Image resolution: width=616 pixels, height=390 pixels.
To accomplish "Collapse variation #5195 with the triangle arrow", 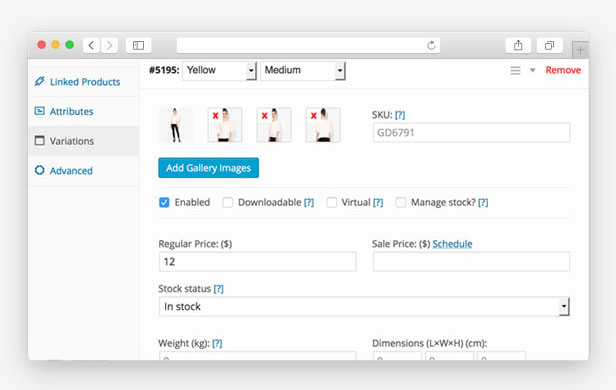I will click(532, 70).
